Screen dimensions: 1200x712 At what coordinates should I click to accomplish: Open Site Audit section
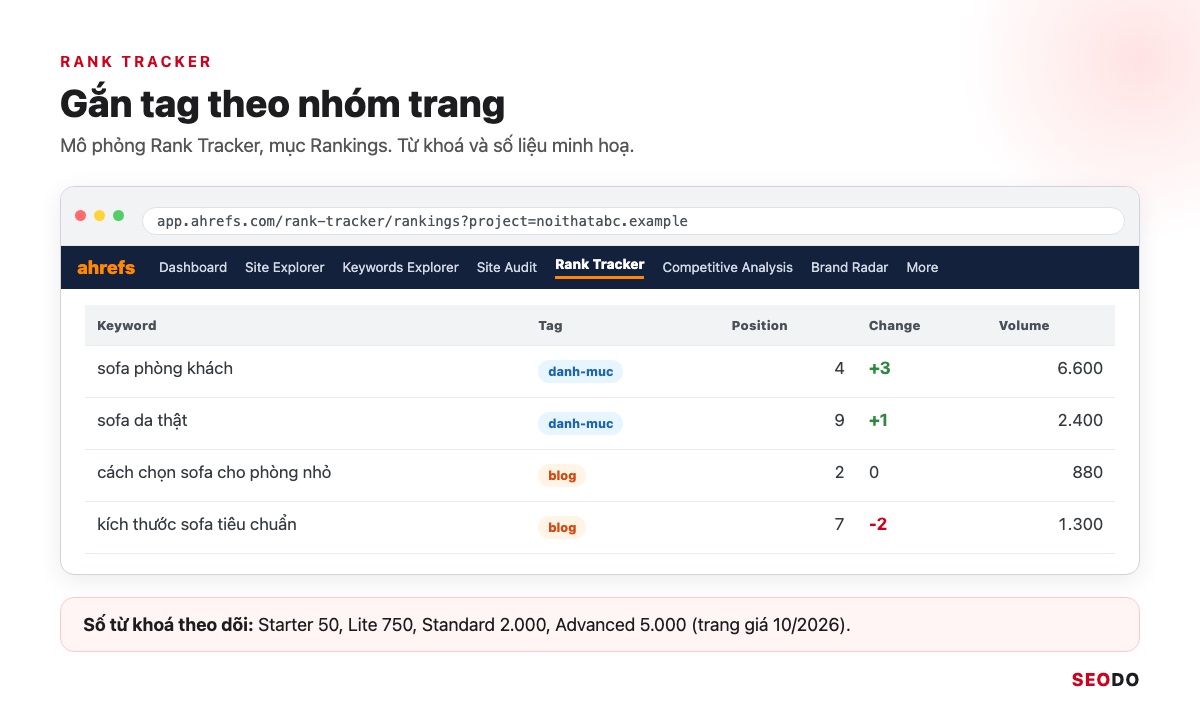pyautogui.click(x=507, y=267)
